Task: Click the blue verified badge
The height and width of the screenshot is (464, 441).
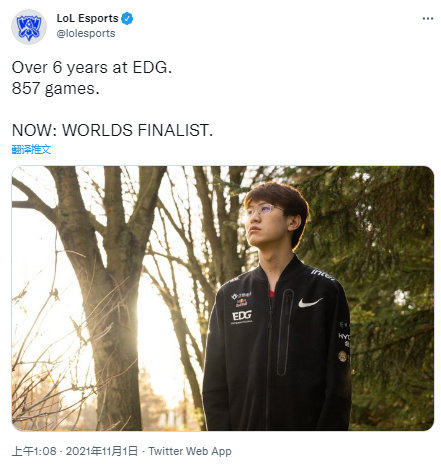Action: coord(127,18)
